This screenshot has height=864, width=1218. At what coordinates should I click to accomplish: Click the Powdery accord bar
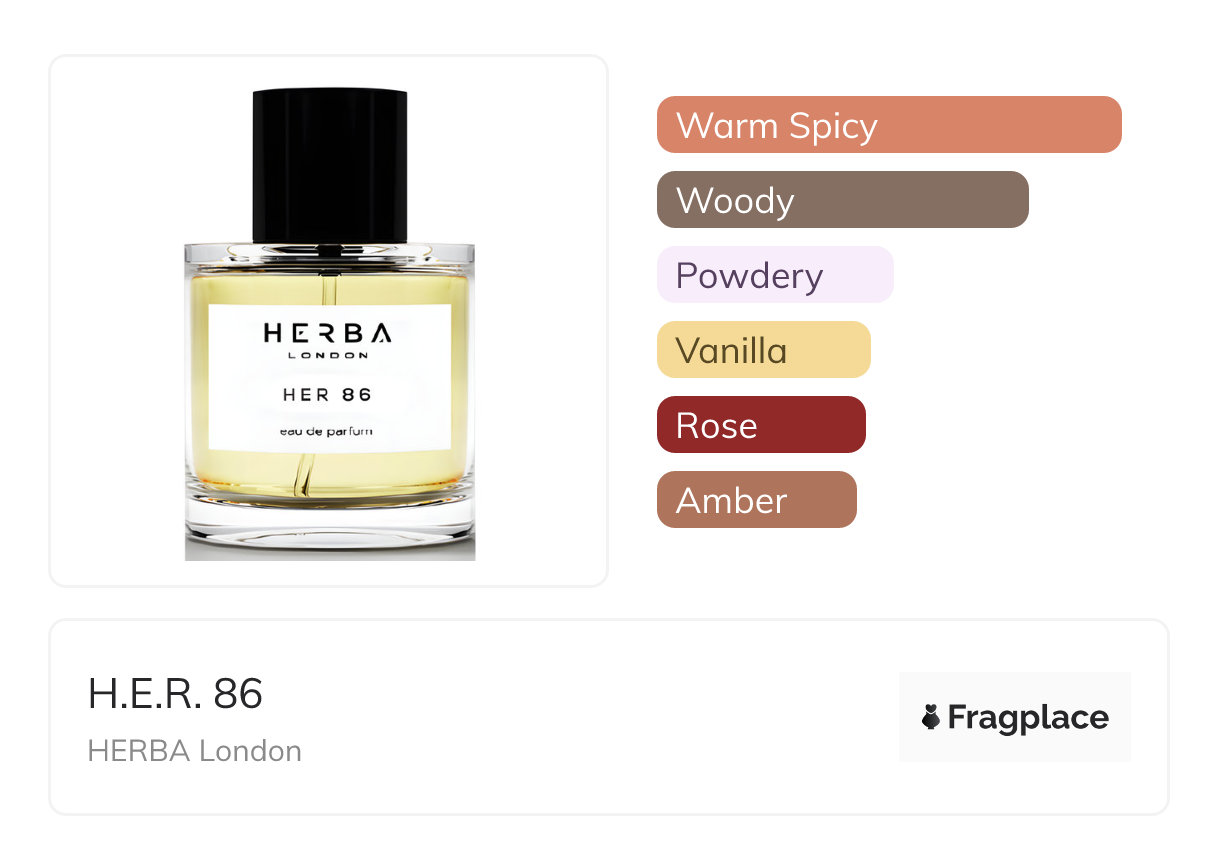point(775,275)
